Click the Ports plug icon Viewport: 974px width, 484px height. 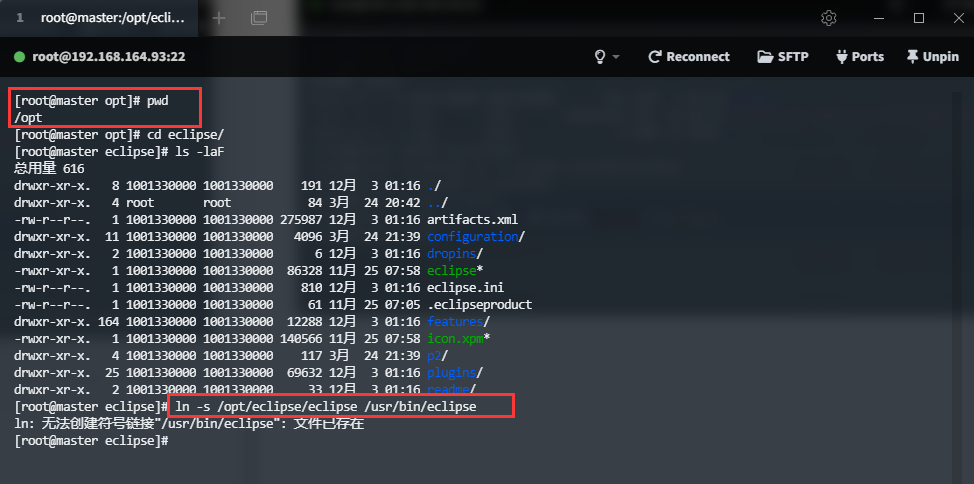pyautogui.click(x=842, y=57)
